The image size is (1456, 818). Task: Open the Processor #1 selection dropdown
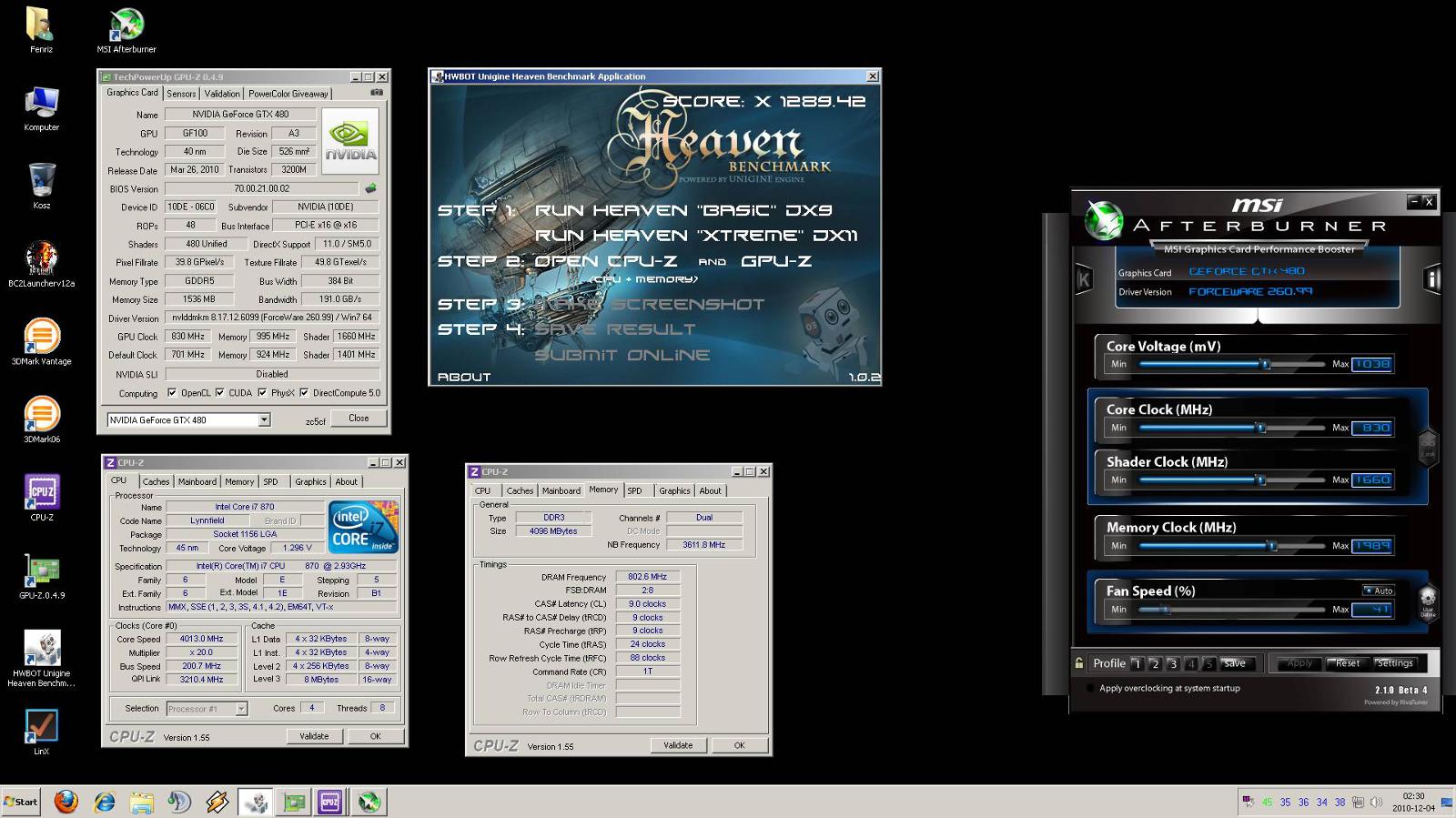pyautogui.click(x=241, y=709)
